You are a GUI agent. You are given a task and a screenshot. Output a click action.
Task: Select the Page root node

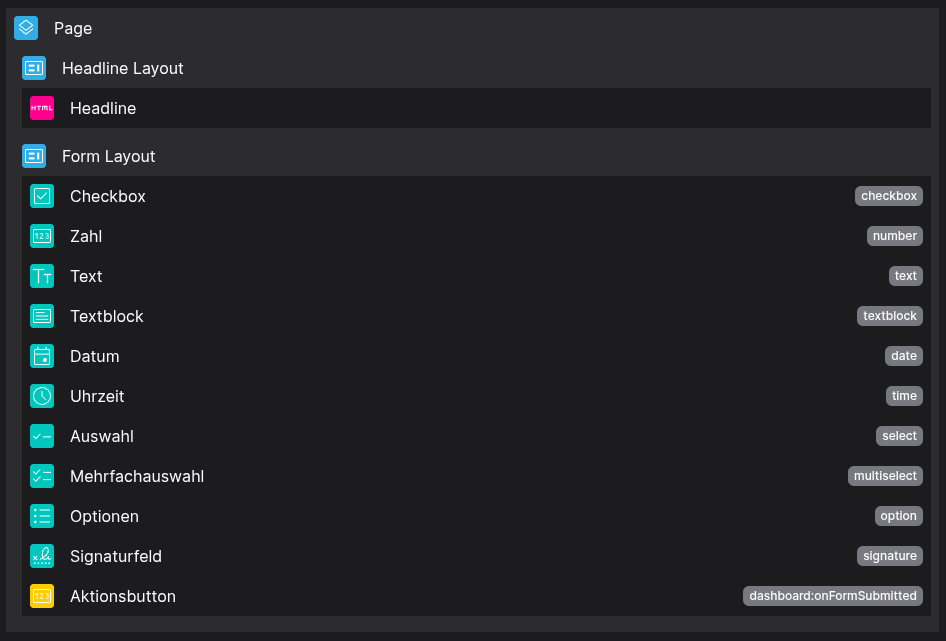(x=73, y=28)
